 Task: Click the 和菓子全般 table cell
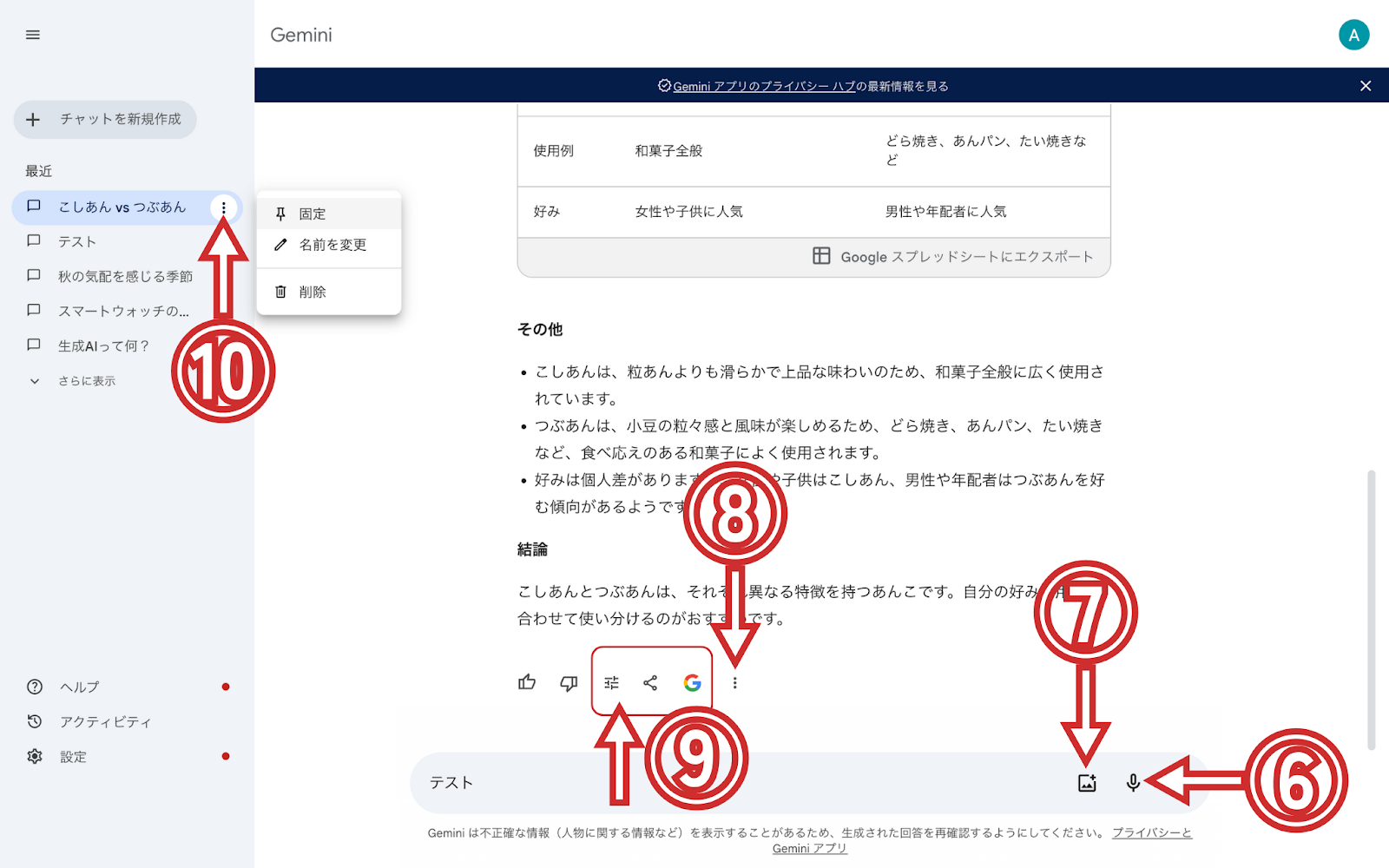668,151
